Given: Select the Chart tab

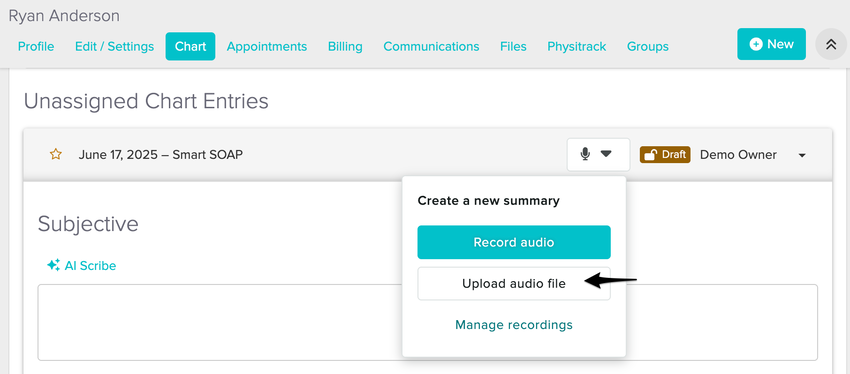Looking at the screenshot, I should (190, 47).
